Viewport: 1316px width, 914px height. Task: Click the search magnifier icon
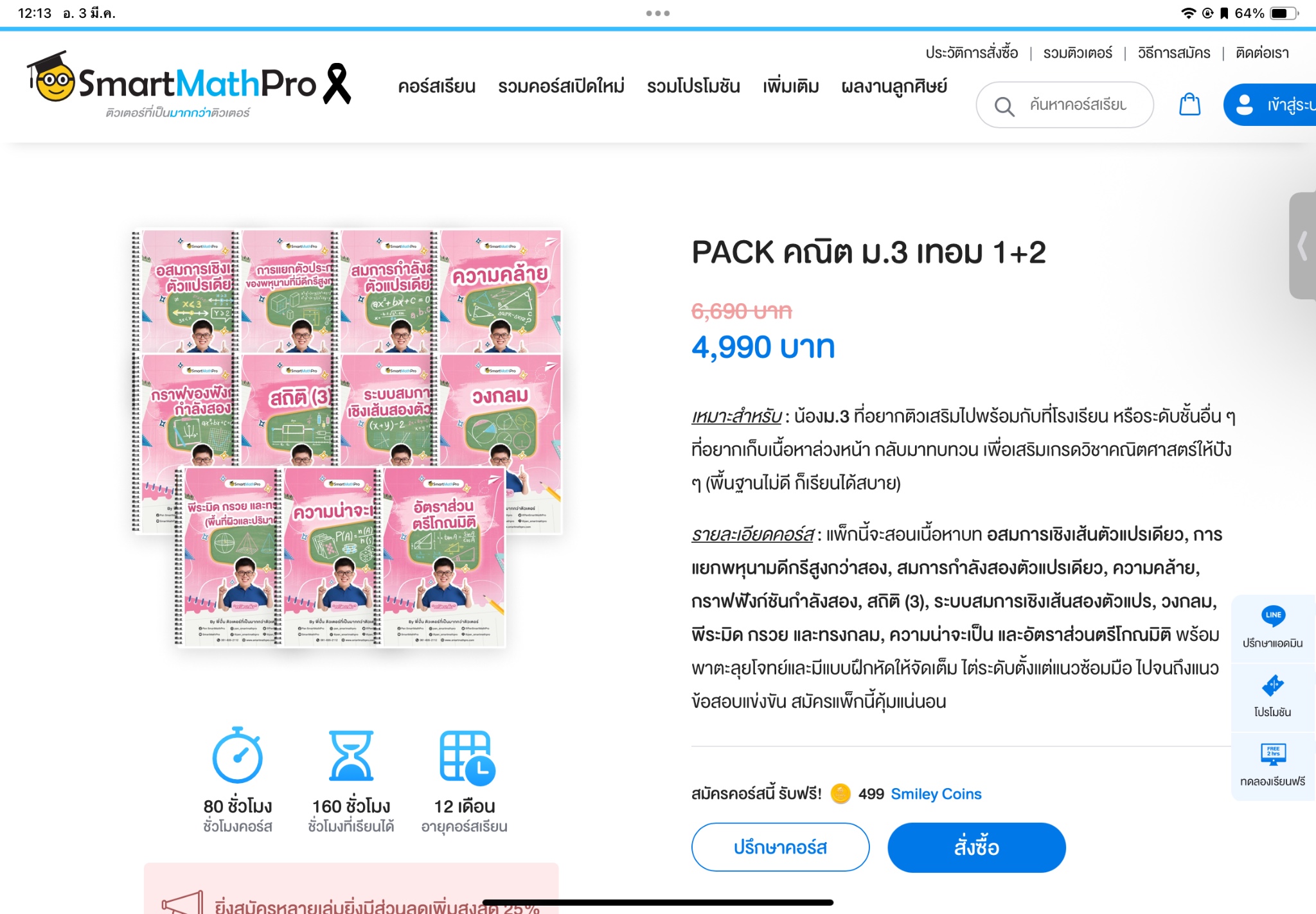[x=1004, y=106]
